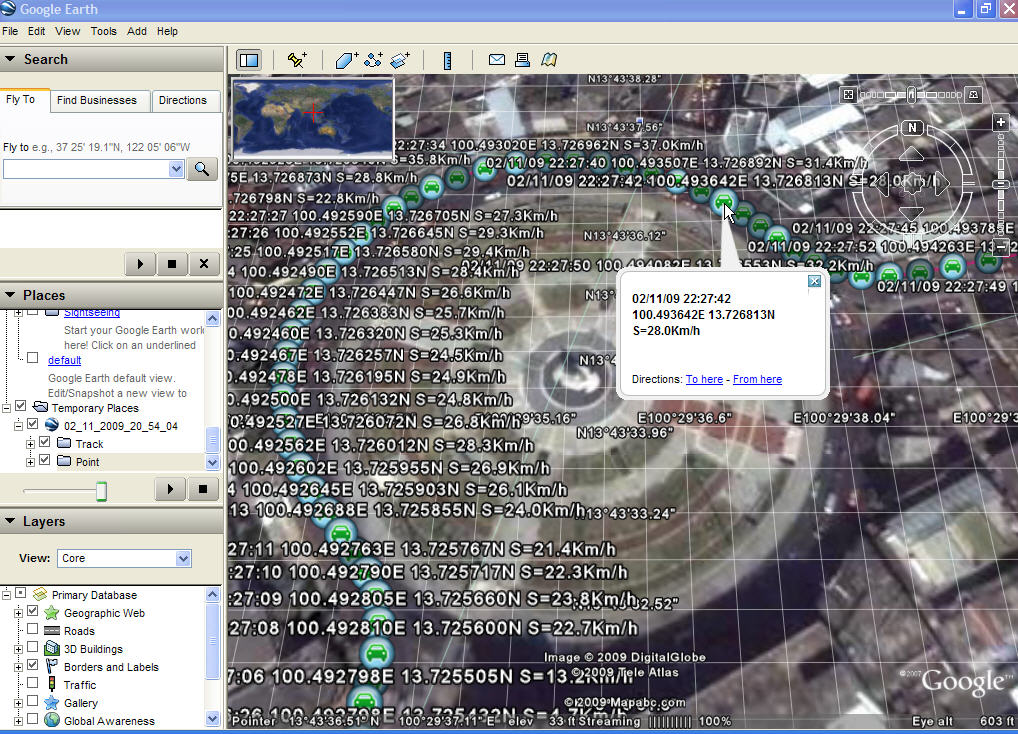
Task: Stop the Places tour
Action: coord(203,489)
